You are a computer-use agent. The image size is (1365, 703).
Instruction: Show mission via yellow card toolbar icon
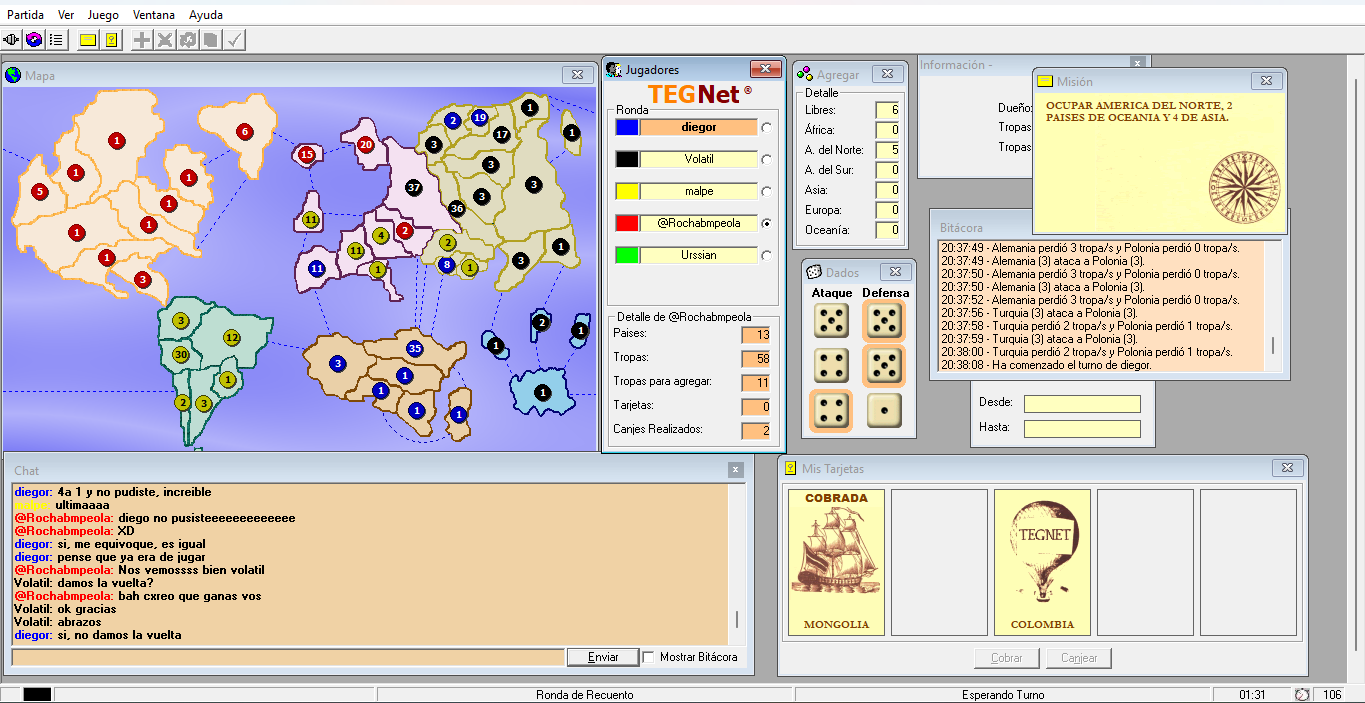tap(88, 40)
